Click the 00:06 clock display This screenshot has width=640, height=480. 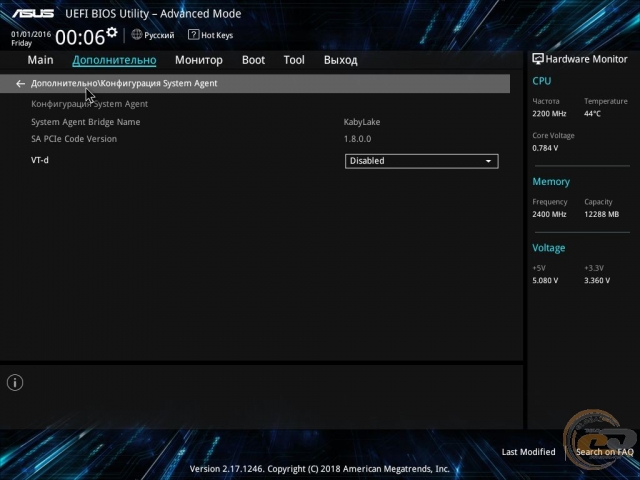coord(80,38)
